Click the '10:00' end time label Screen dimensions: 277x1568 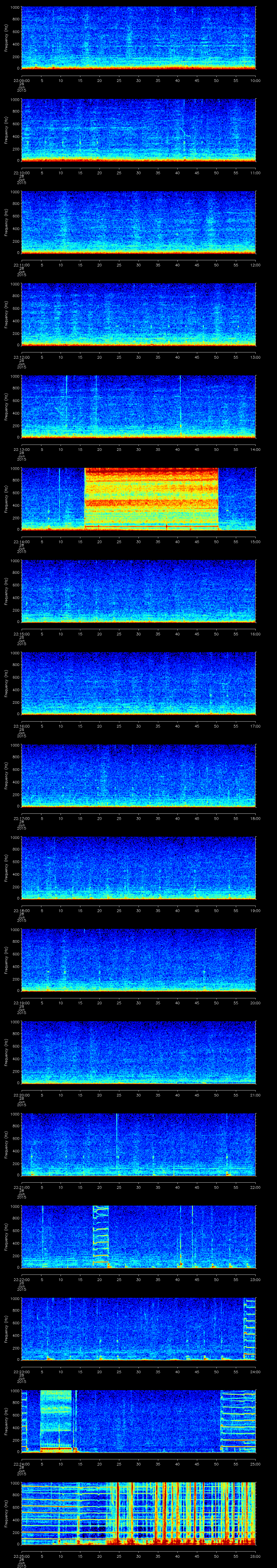[x=256, y=80]
